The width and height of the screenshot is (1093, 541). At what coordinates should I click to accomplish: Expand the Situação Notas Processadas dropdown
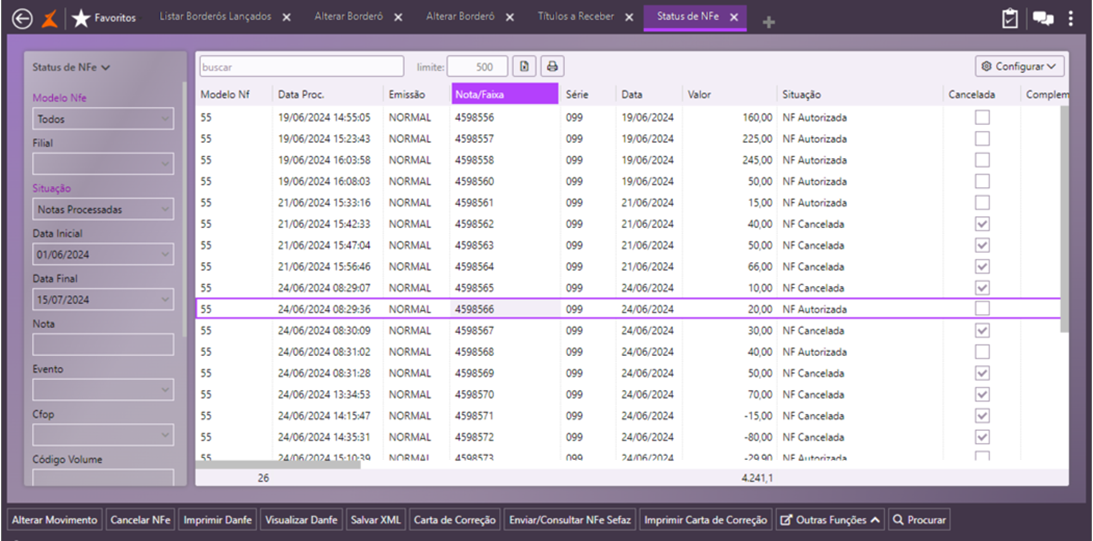103,210
